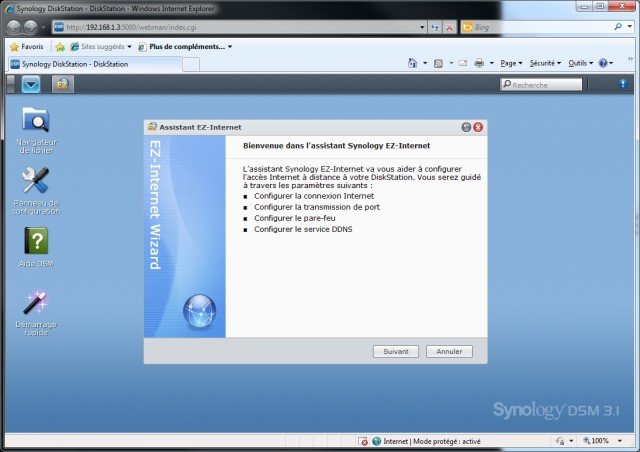The width and height of the screenshot is (640, 452).
Task: Expand the address bar history dropdown
Action: (x=422, y=27)
